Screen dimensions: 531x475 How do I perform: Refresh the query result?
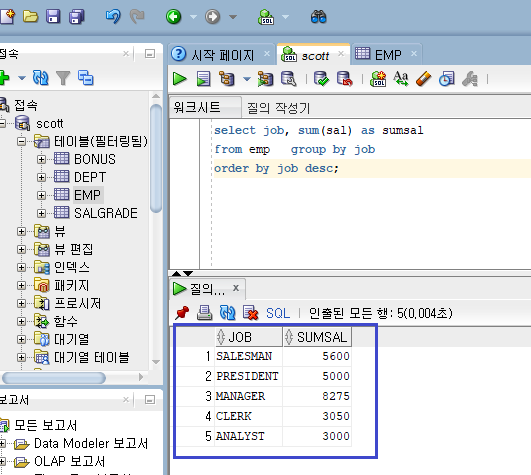coord(228,312)
